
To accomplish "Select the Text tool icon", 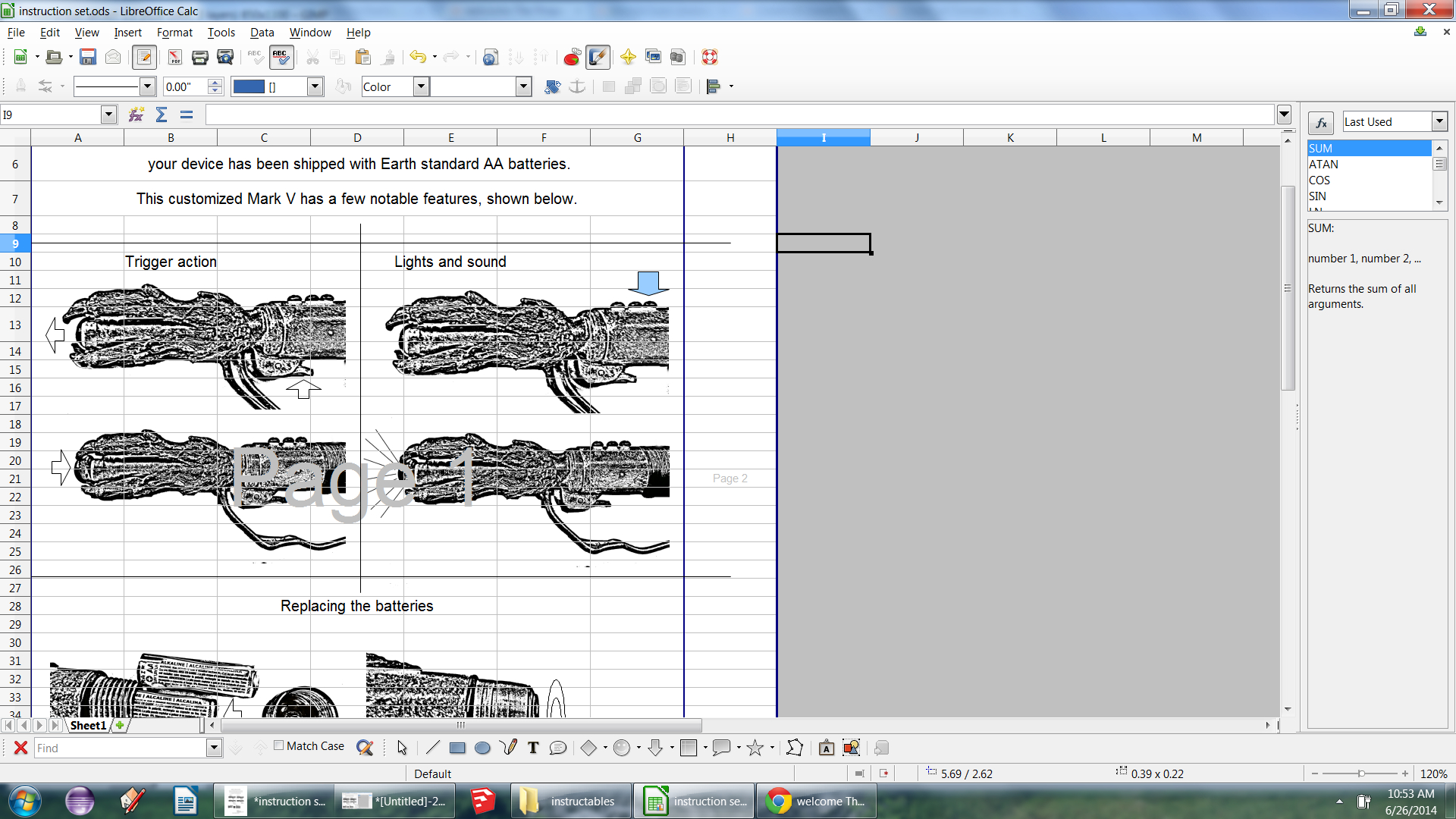I will coord(533,748).
